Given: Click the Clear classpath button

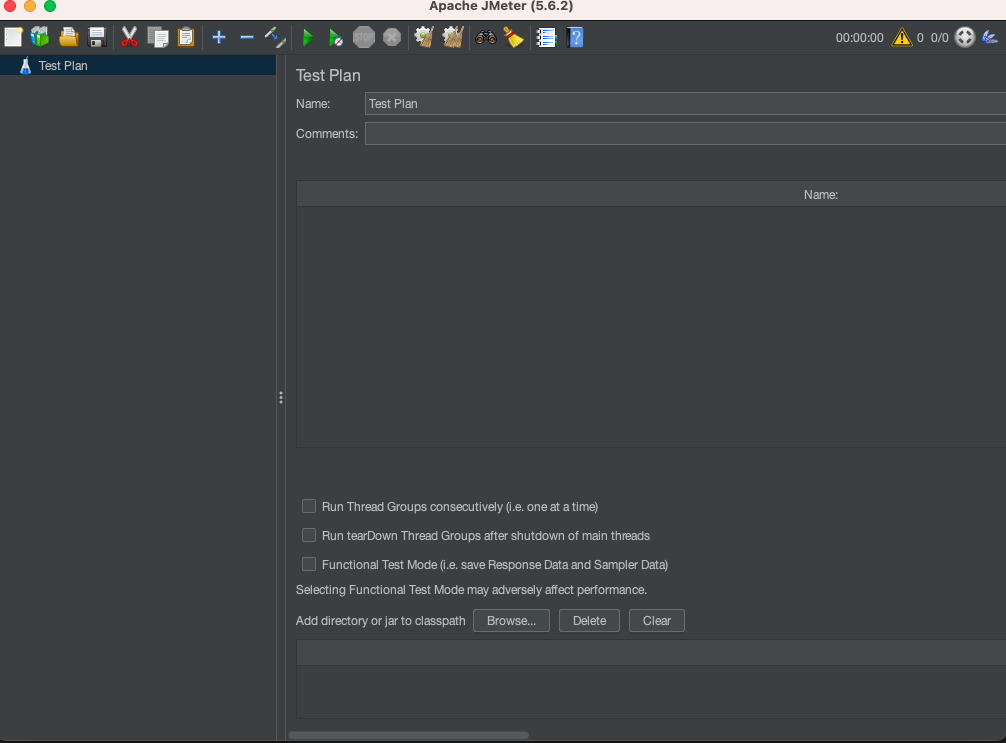Looking at the screenshot, I should coord(656,620).
